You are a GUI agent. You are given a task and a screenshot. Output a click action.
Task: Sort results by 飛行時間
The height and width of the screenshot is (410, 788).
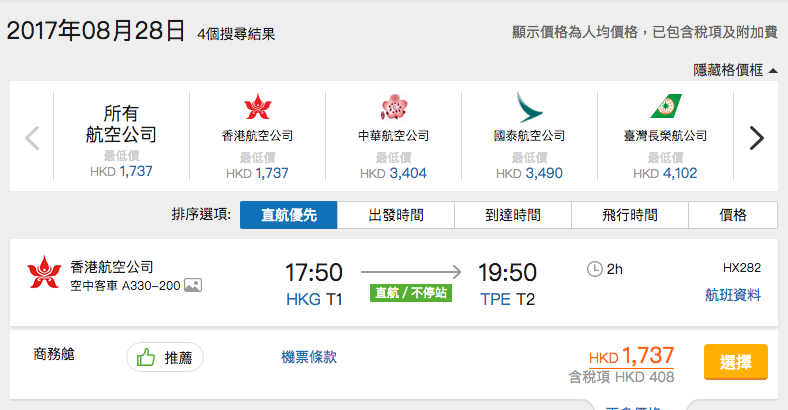coord(630,215)
